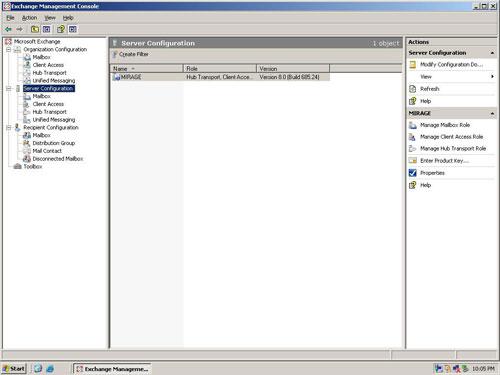The image size is (500, 375).
Task: Open the Help menu in the menu bar
Action: point(68,18)
